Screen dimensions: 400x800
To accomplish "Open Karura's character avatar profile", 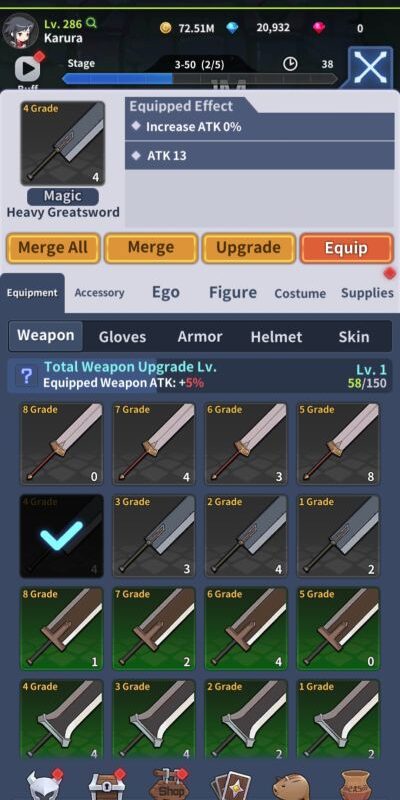I will (x=20, y=31).
